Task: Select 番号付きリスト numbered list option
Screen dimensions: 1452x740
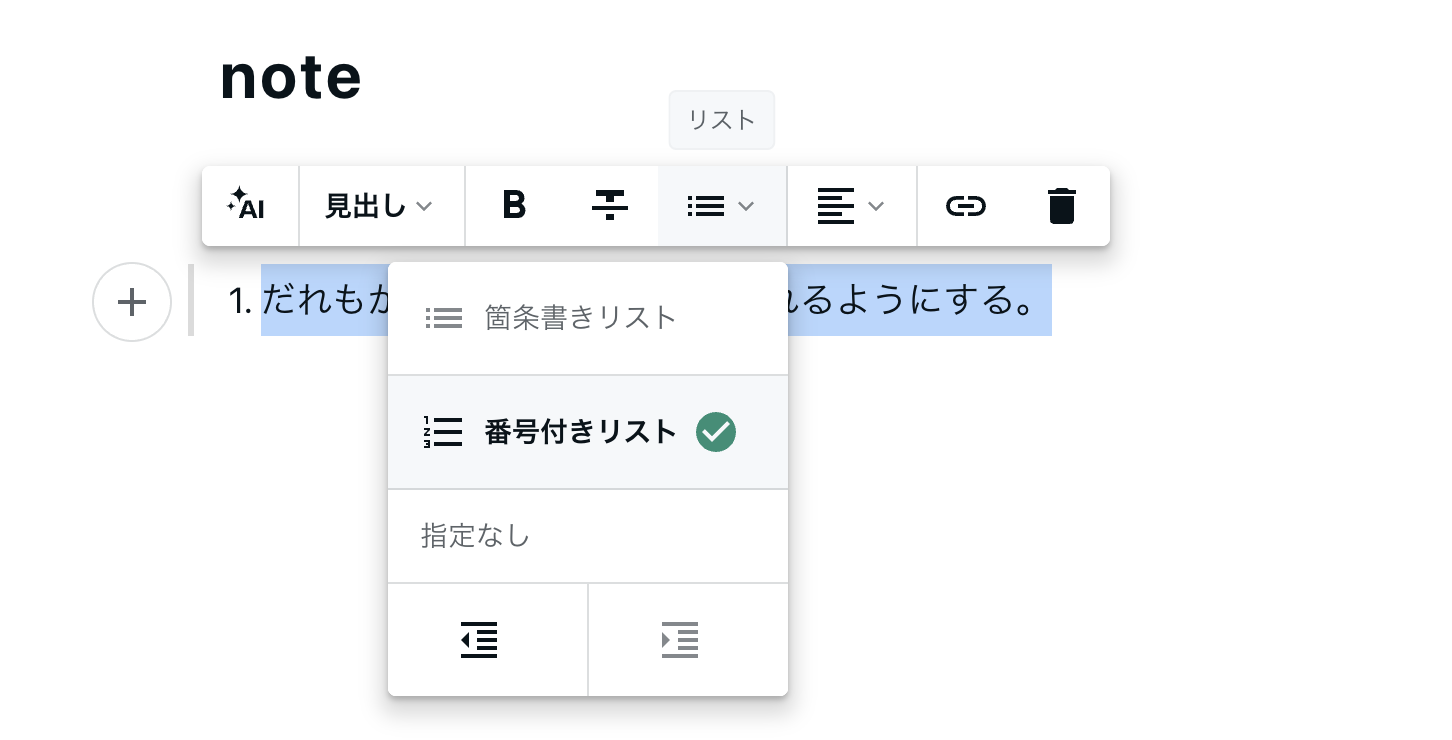Action: coord(588,432)
